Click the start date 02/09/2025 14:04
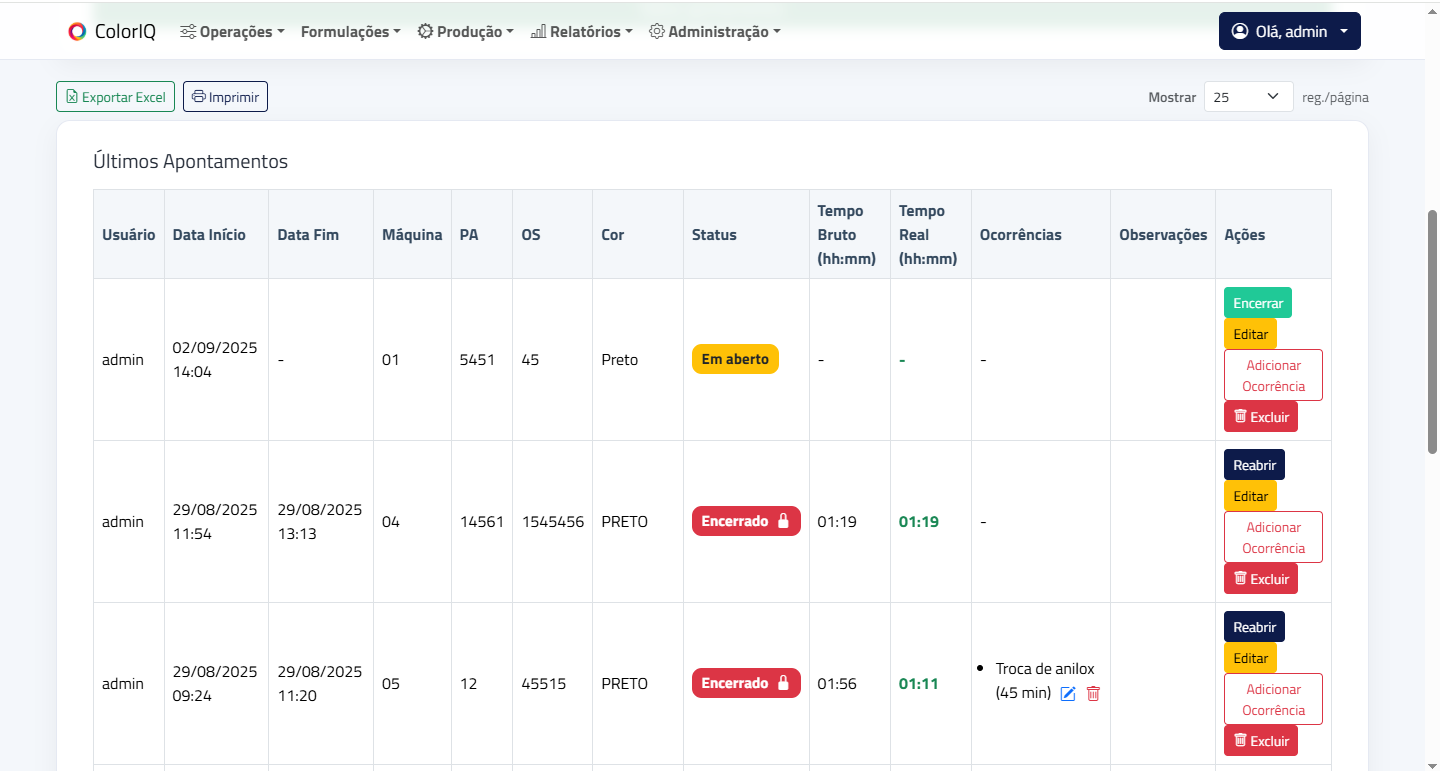 [215, 360]
